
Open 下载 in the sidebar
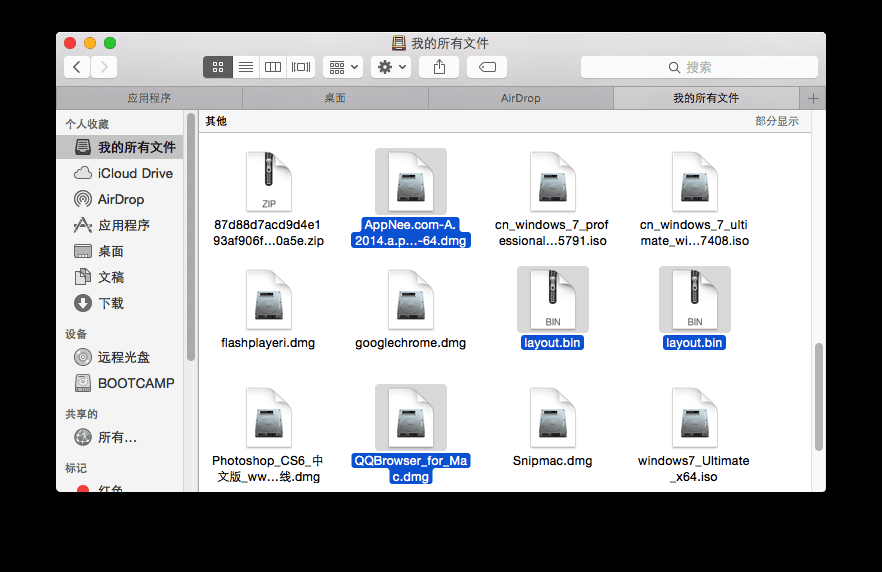[x=120, y=303]
